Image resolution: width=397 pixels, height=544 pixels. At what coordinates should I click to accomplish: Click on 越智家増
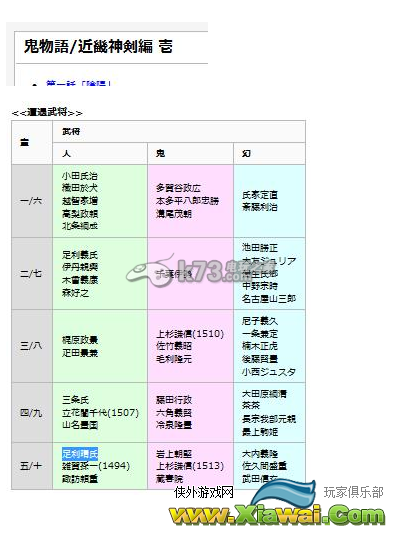(x=80, y=201)
